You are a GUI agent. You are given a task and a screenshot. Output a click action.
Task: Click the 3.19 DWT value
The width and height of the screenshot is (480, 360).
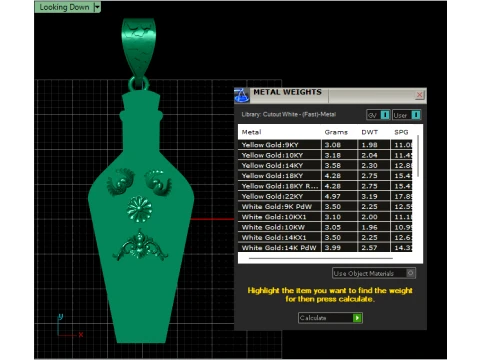(369, 196)
